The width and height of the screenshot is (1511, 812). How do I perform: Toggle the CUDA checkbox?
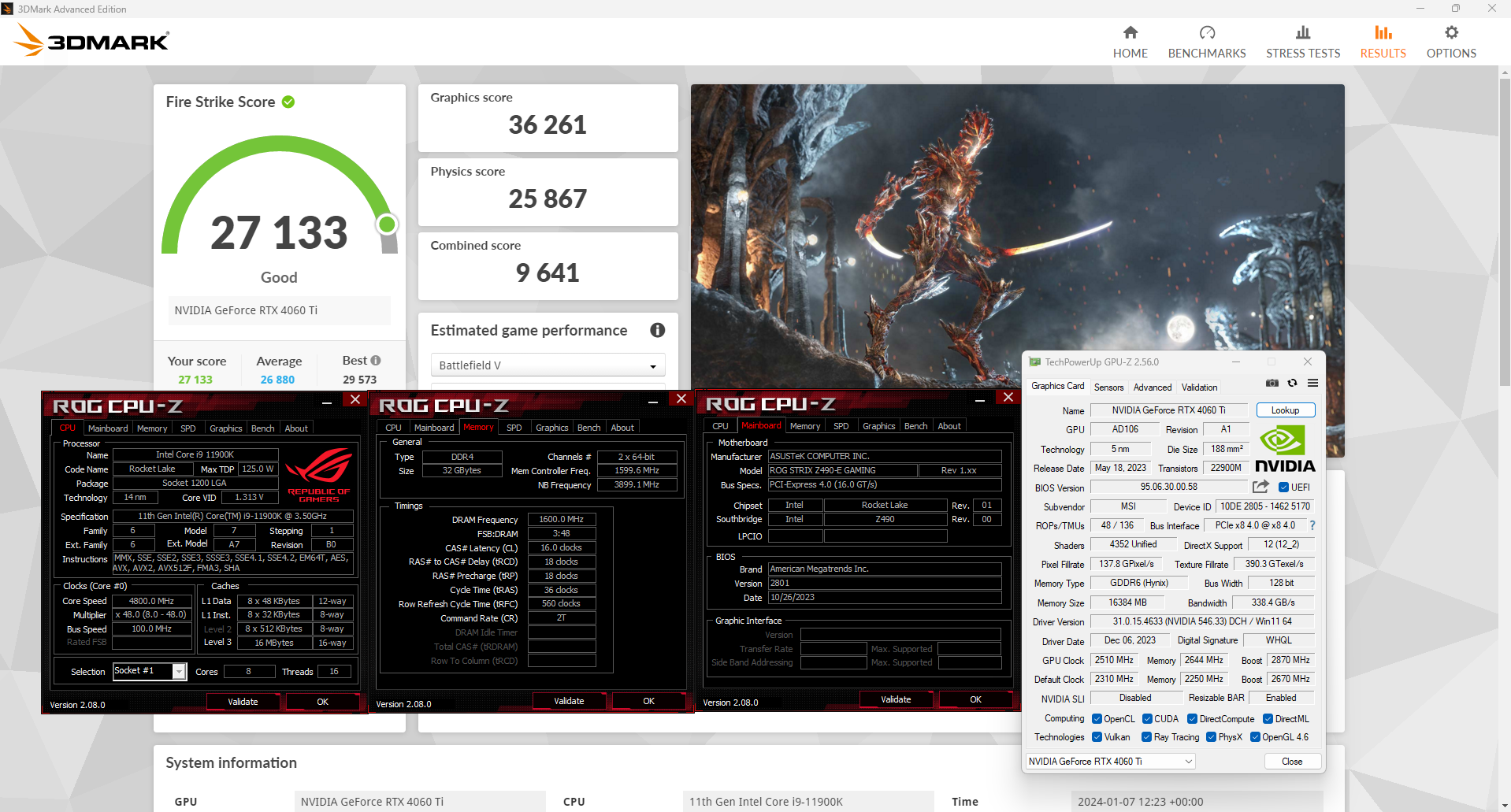pyautogui.click(x=1147, y=718)
